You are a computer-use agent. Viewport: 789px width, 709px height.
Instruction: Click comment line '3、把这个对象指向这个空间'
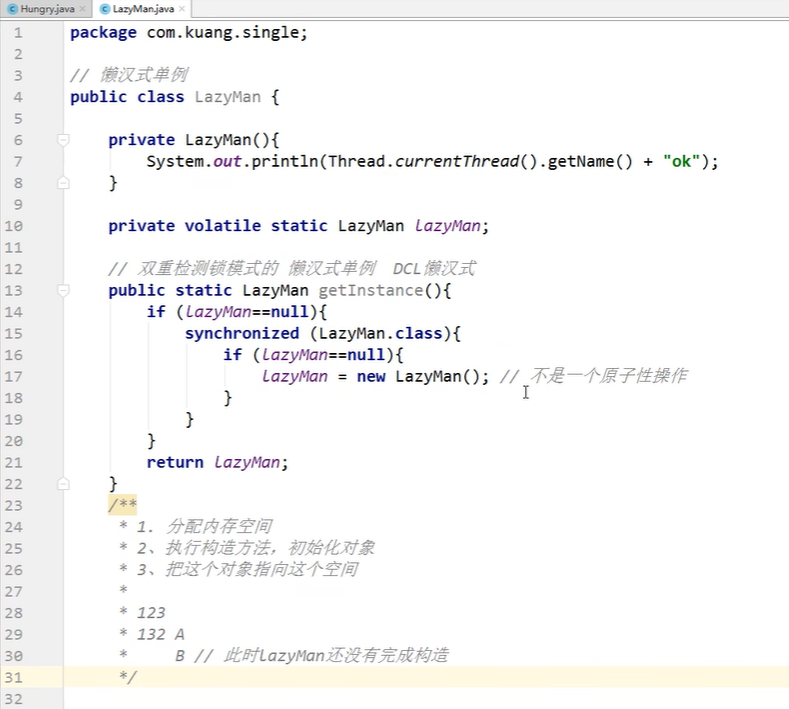247,570
